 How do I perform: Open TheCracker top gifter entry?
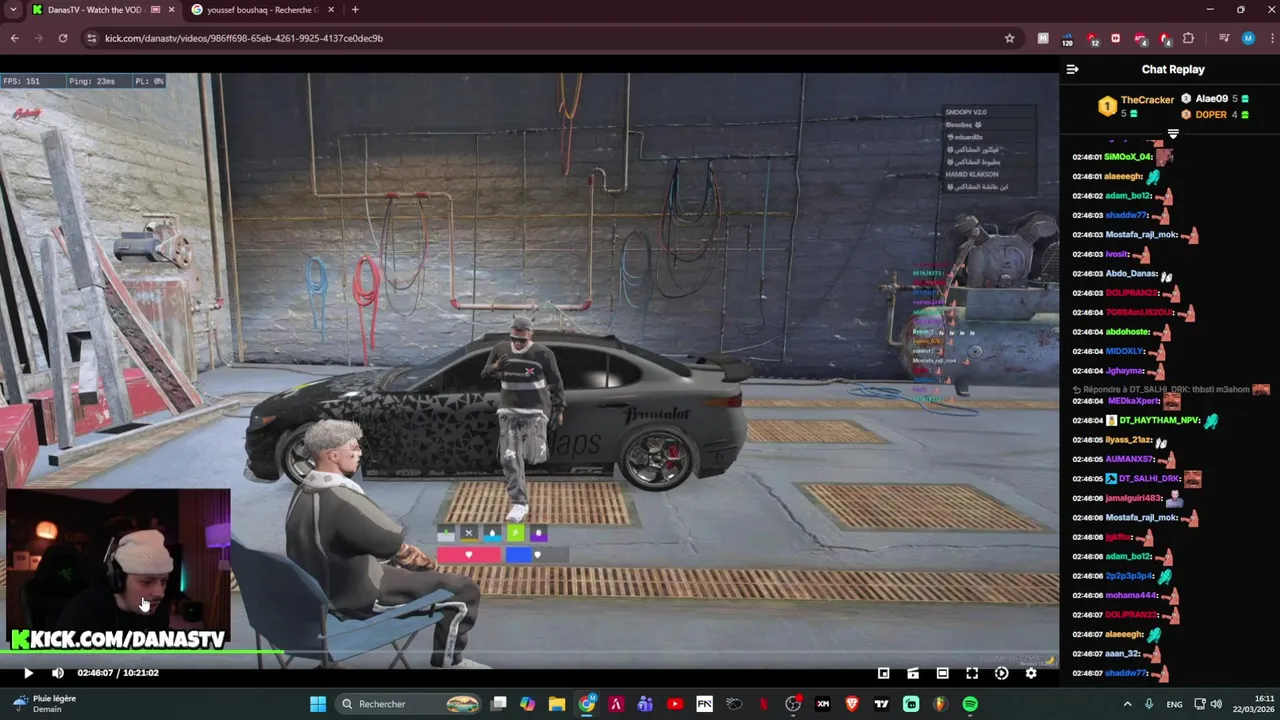(1136, 106)
